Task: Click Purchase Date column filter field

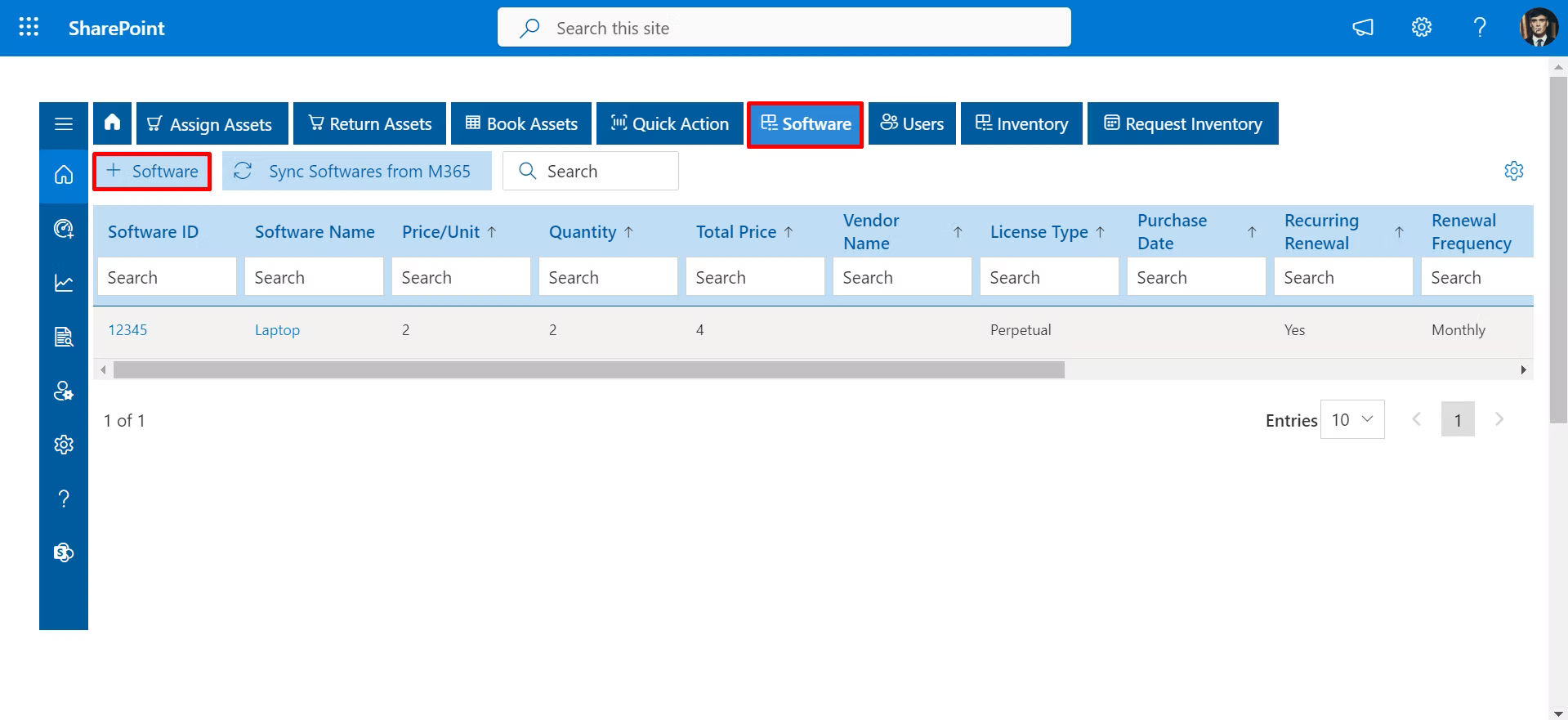Action: [x=1196, y=277]
